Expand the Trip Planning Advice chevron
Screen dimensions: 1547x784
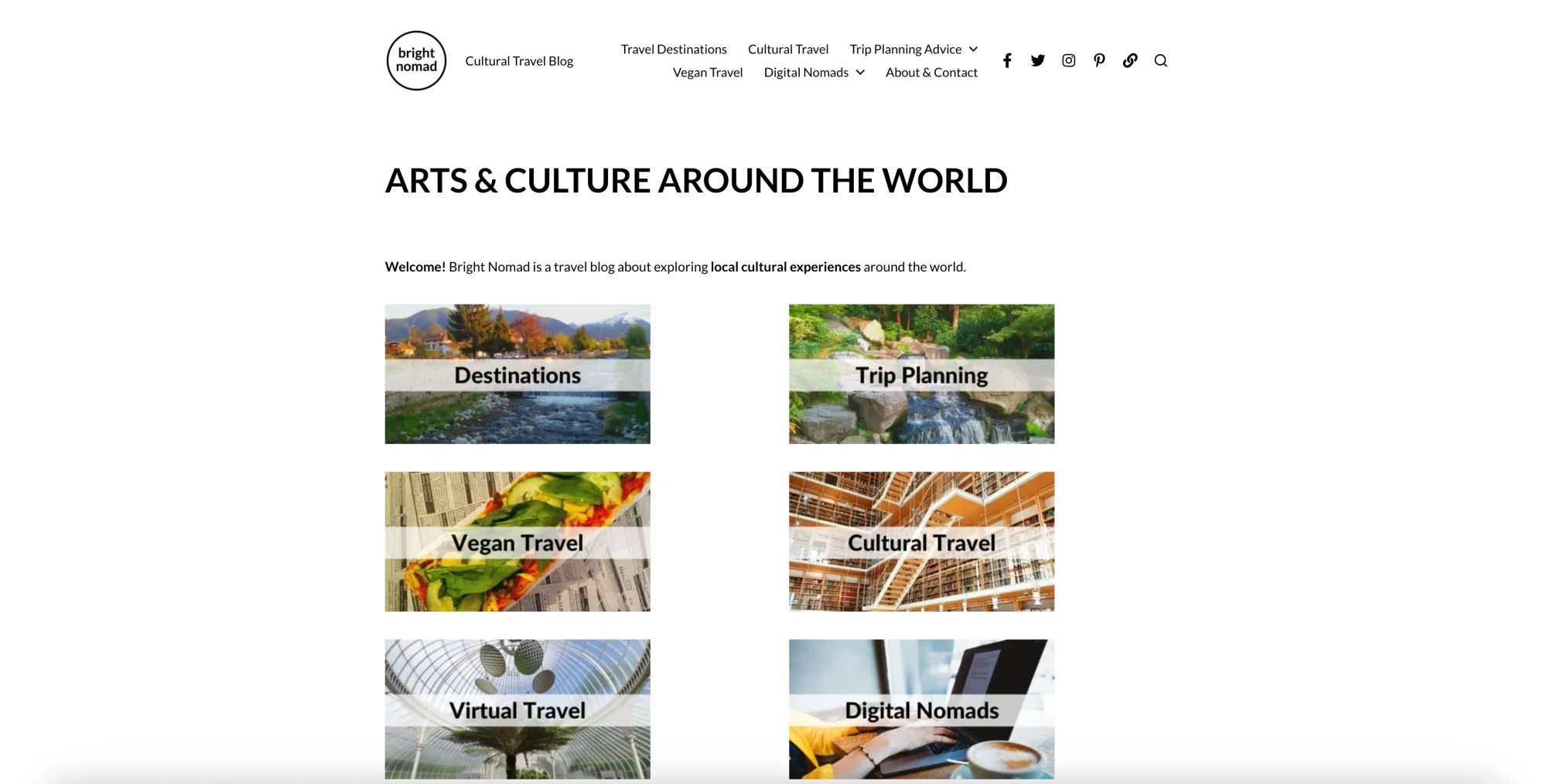(x=973, y=49)
